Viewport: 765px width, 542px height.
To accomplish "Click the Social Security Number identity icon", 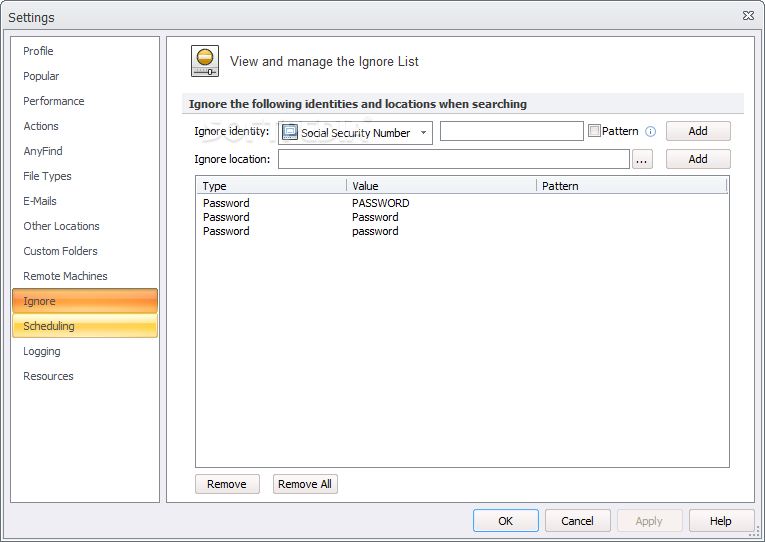I will (290, 132).
